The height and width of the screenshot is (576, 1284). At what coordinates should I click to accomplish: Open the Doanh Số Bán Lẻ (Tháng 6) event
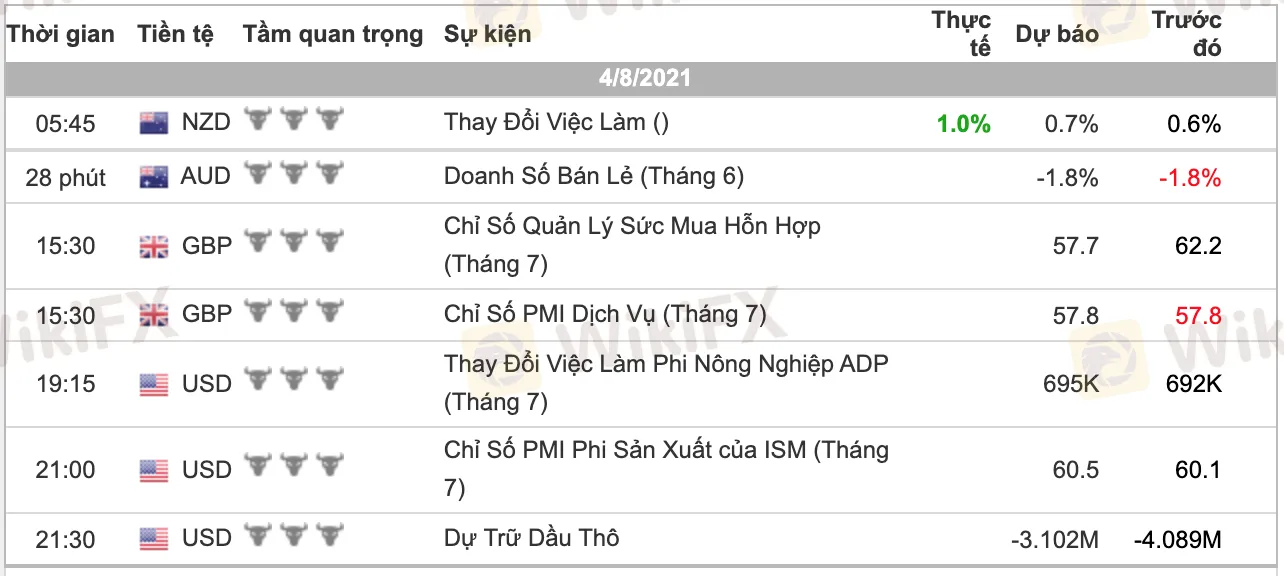pyautogui.click(x=594, y=177)
